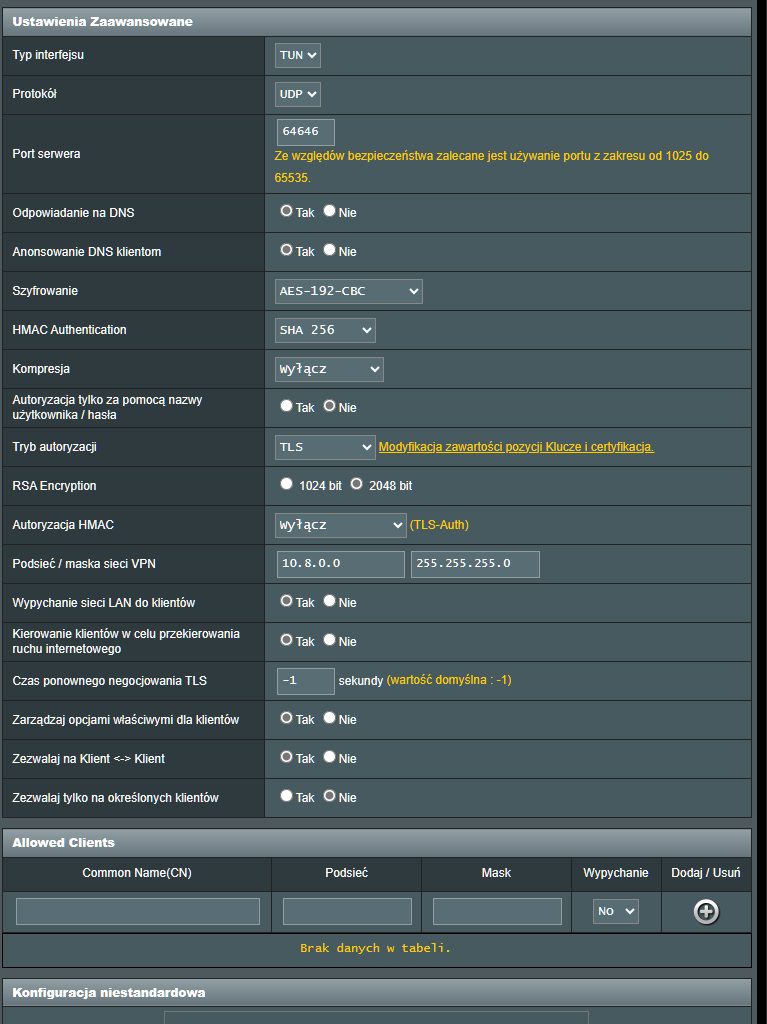Click the Allowed Clients Mask input
Viewport: 767px width, 1024px height.
[x=497, y=911]
